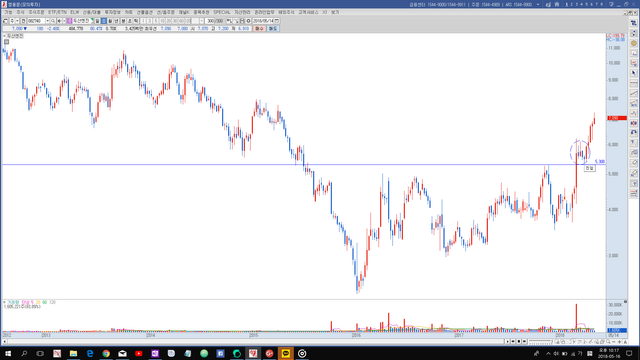640x360 pixels.
Task: Switch chart to monthly (월) period
Action: coord(110,21)
